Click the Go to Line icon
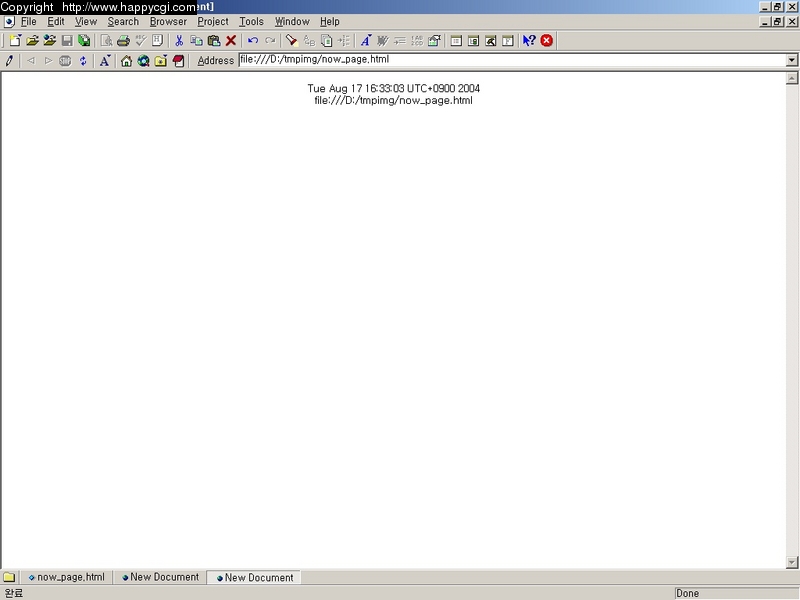Image resolution: width=800 pixels, height=600 pixels. pyautogui.click(x=344, y=41)
